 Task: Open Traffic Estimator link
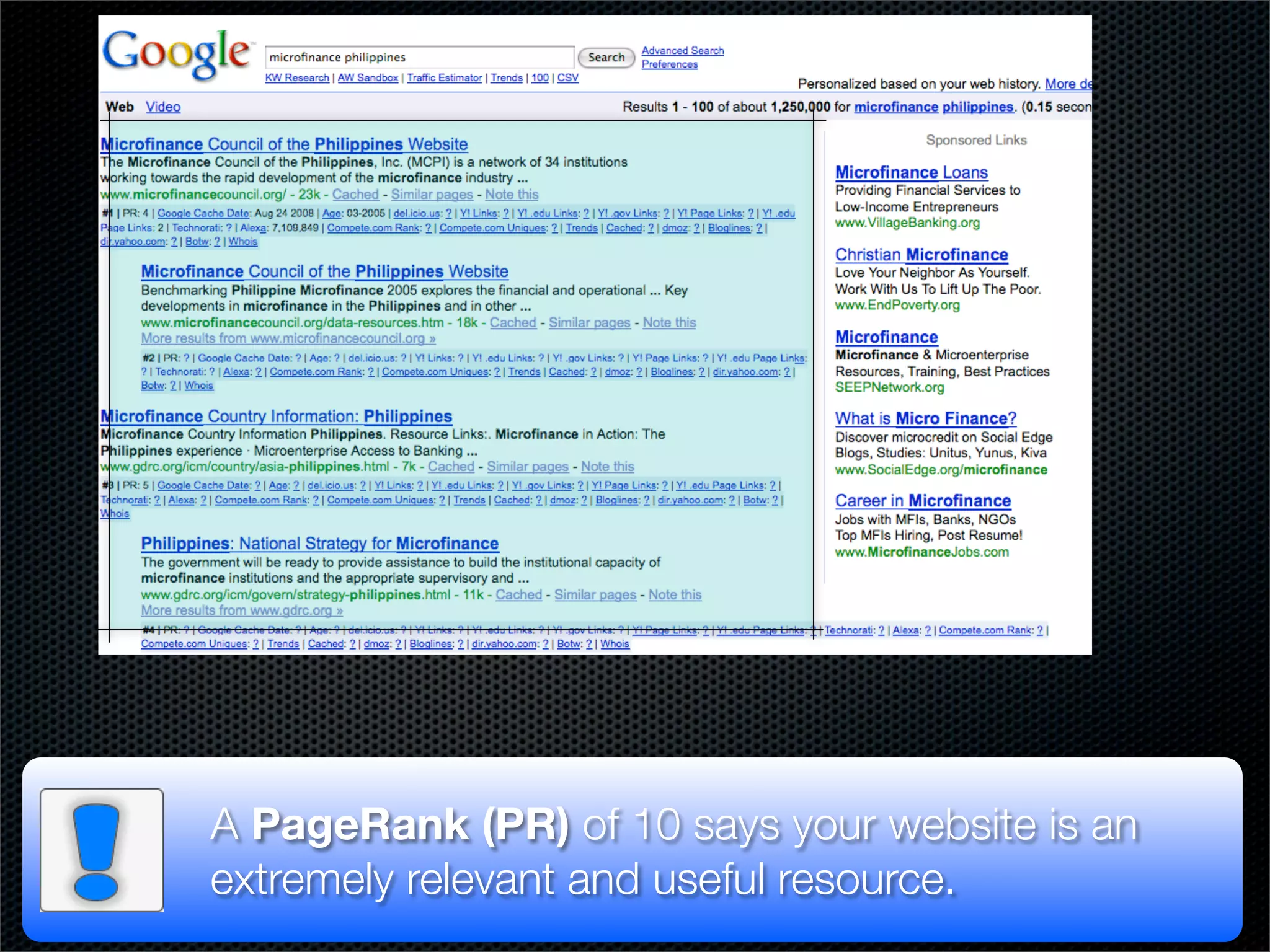pyautogui.click(x=444, y=77)
